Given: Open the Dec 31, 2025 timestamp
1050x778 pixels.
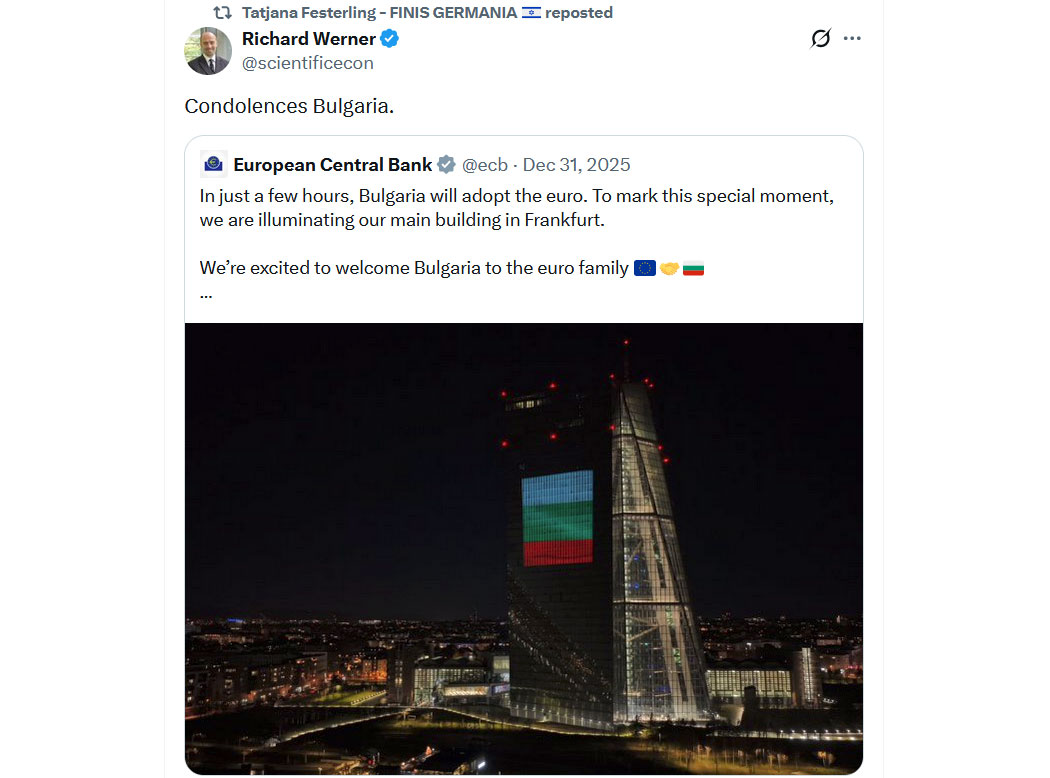Looking at the screenshot, I should pos(577,165).
